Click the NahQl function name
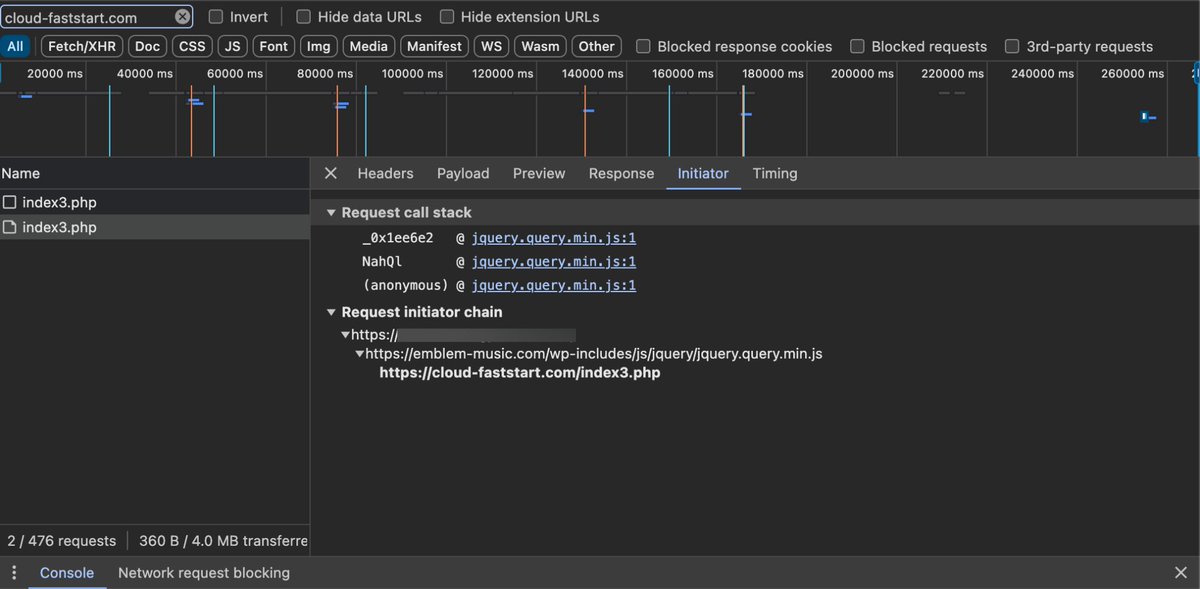 tap(382, 262)
